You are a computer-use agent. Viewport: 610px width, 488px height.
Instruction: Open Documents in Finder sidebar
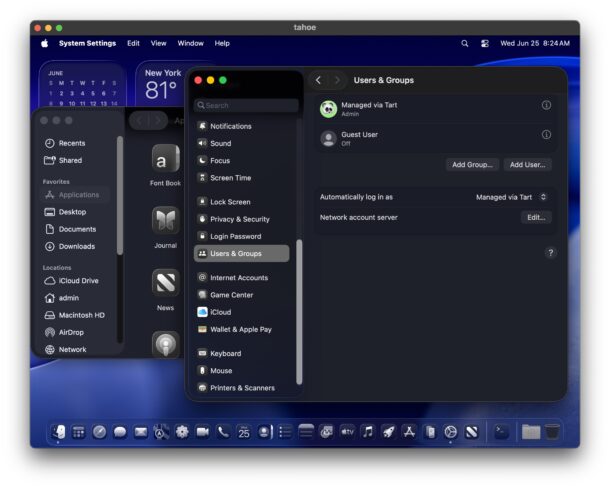tap(75, 229)
